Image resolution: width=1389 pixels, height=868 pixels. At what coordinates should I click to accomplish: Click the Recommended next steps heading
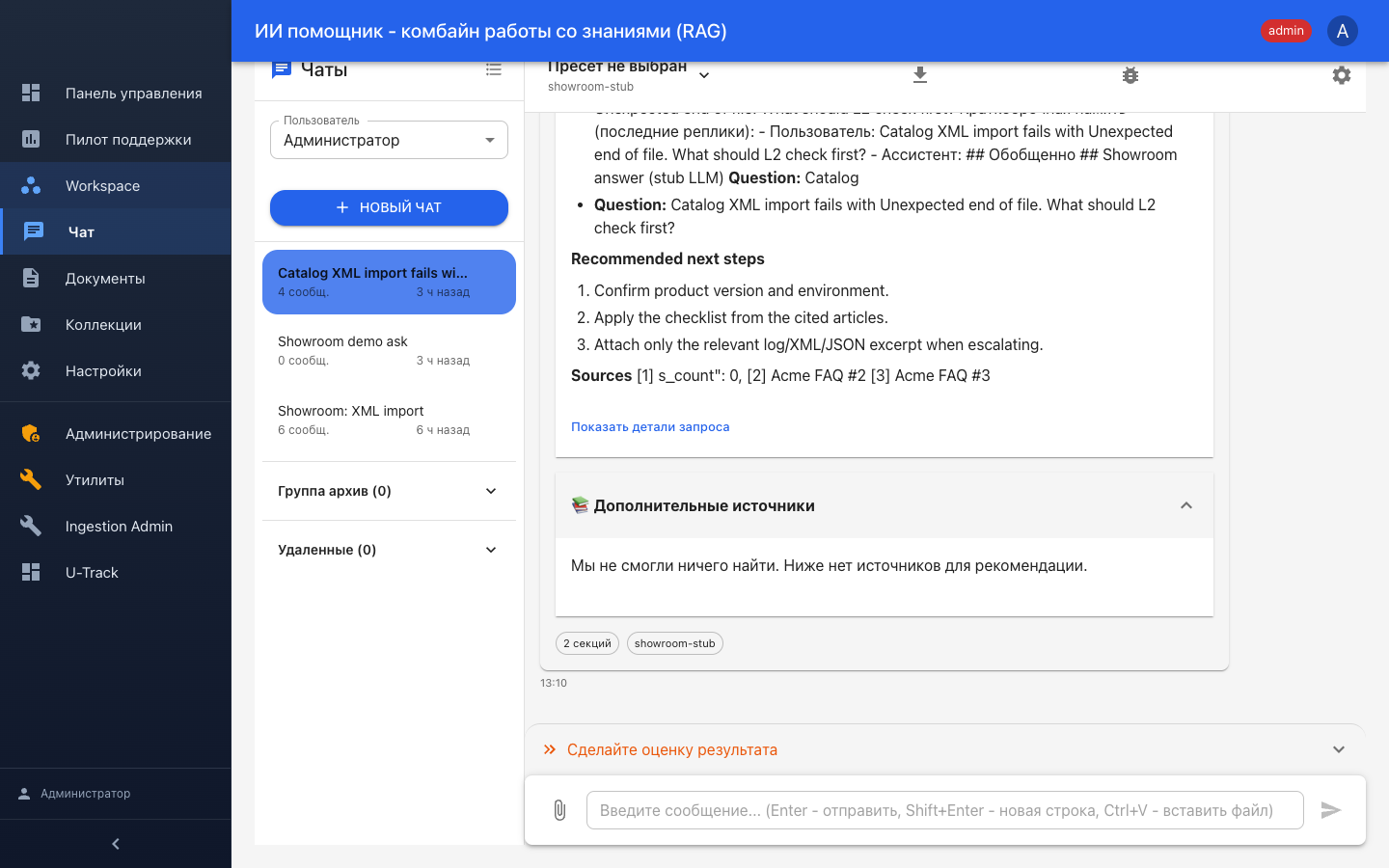[x=667, y=258]
